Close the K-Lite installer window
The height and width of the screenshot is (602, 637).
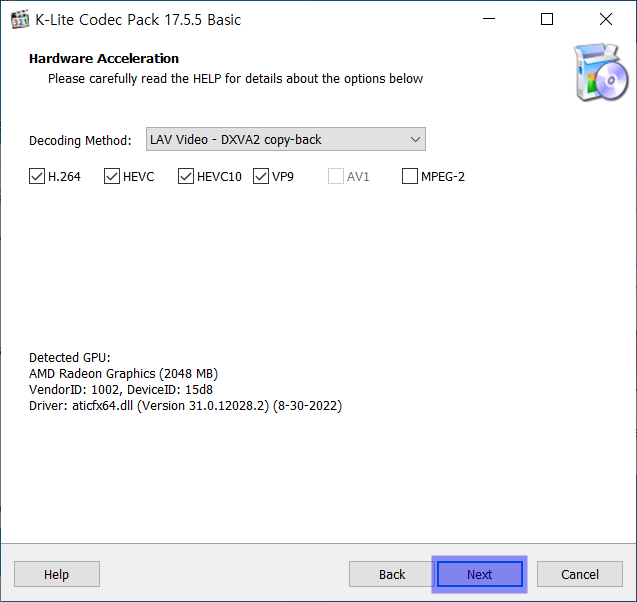tap(606, 19)
